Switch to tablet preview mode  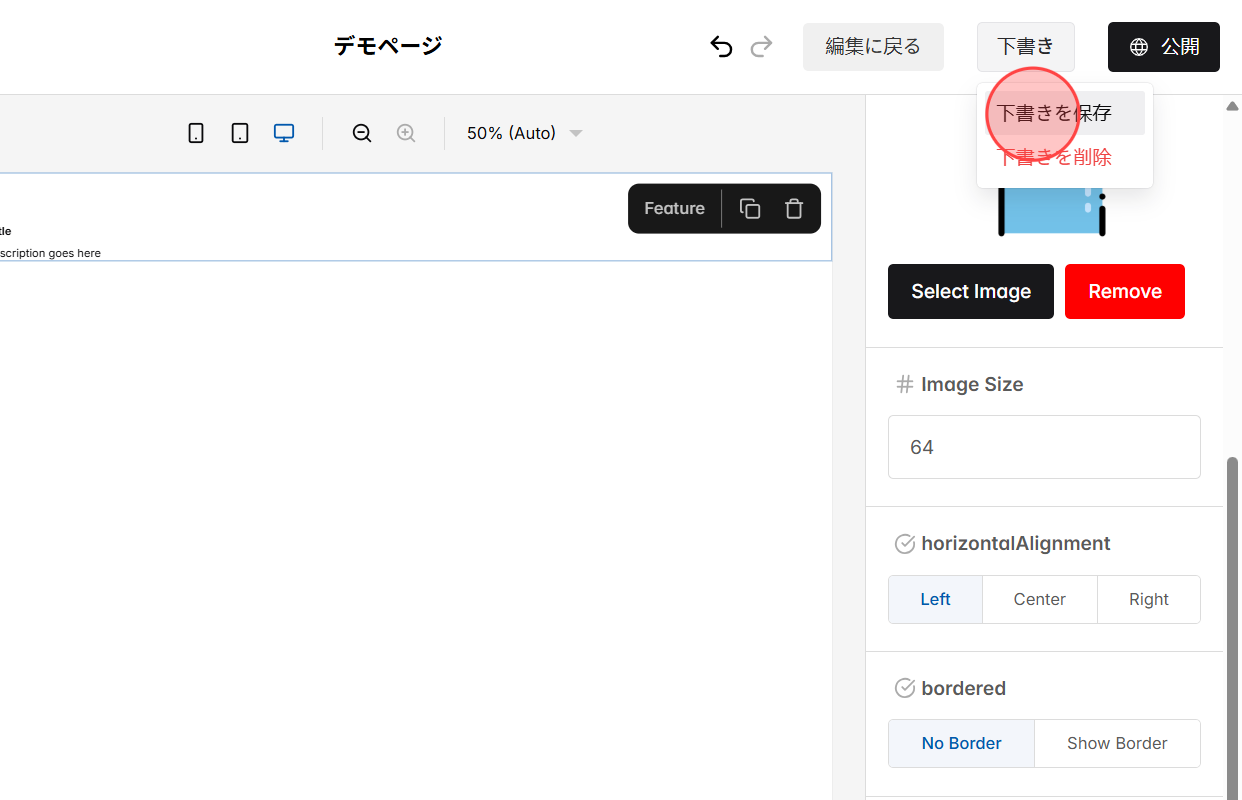(x=239, y=132)
